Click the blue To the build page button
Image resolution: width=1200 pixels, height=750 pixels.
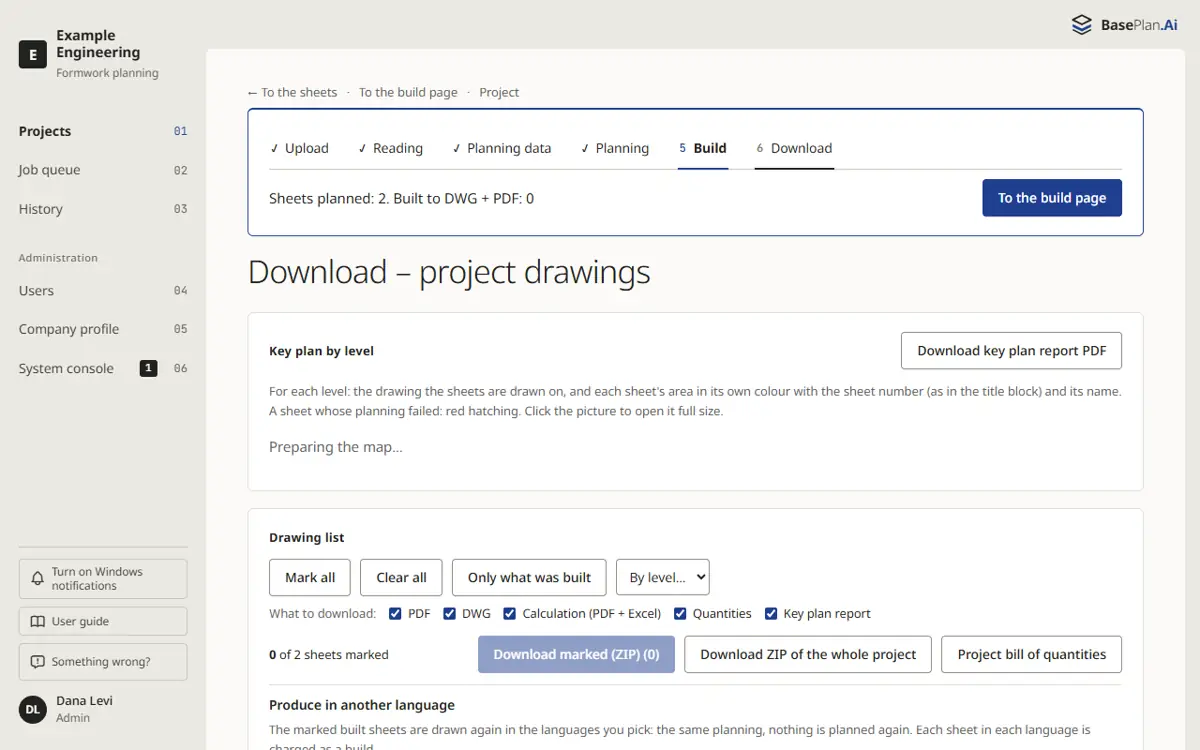pos(1052,198)
